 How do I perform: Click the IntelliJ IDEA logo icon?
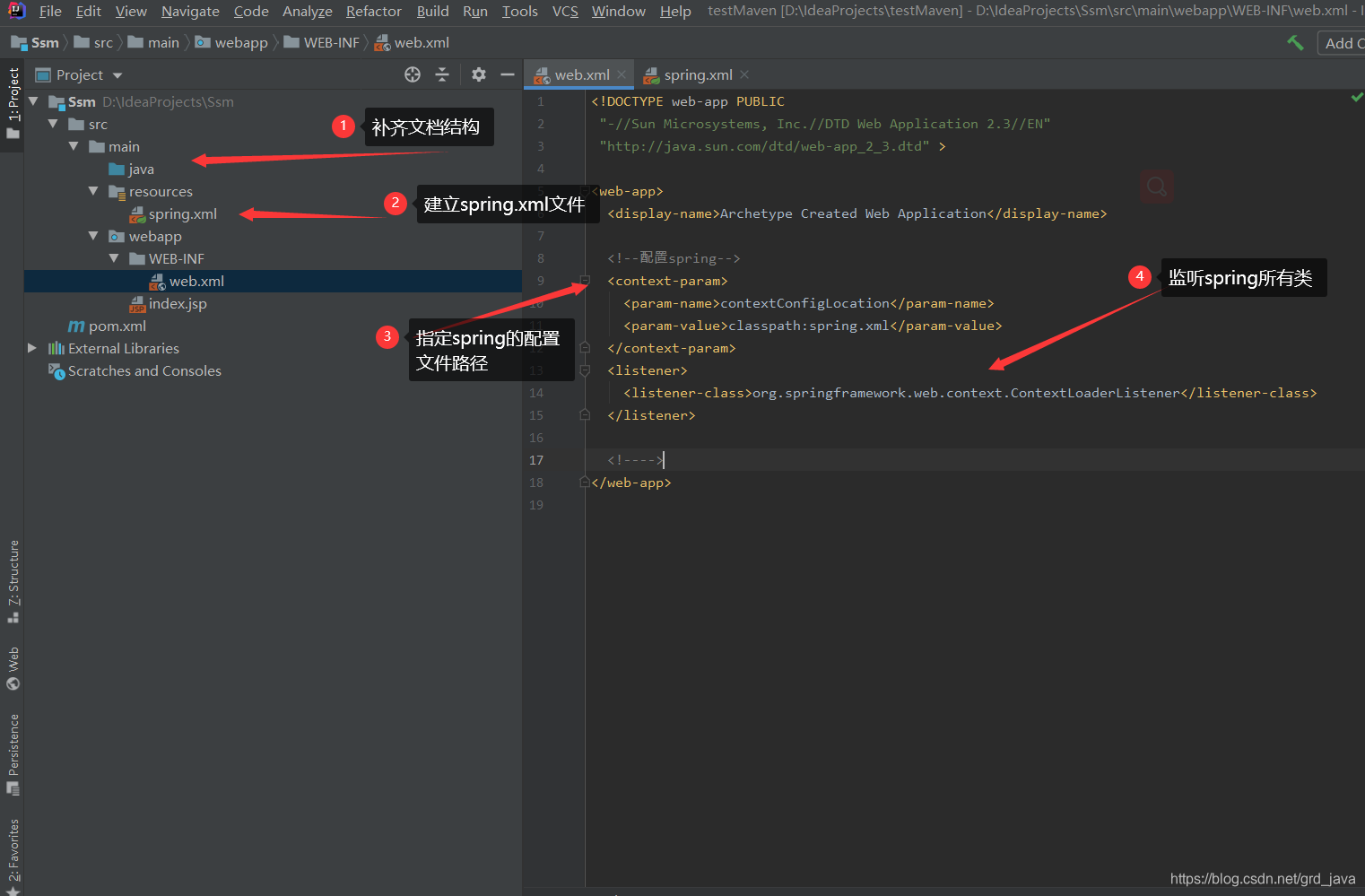(16, 11)
